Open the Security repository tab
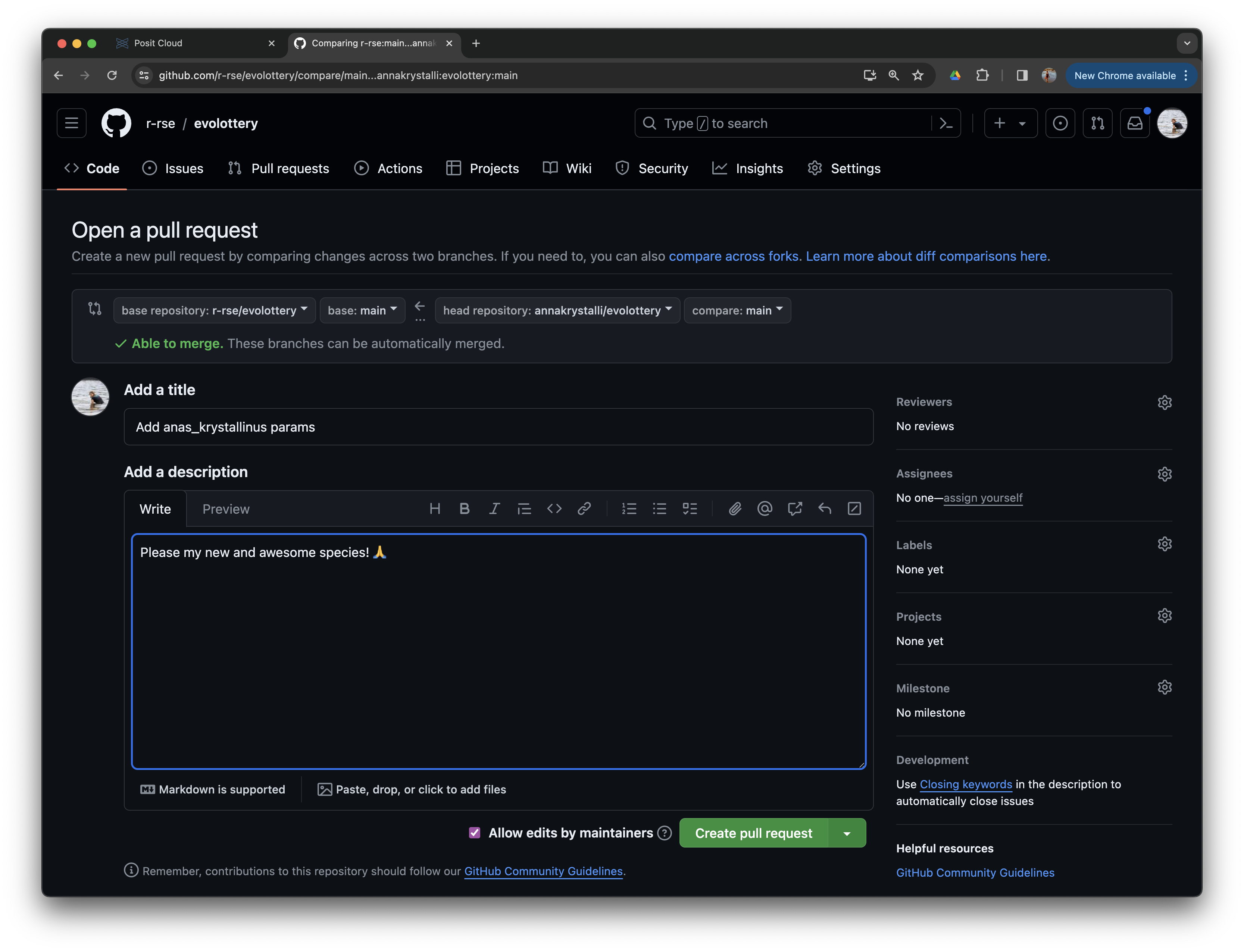Screen dimensions: 1244x952 [x=652, y=168]
